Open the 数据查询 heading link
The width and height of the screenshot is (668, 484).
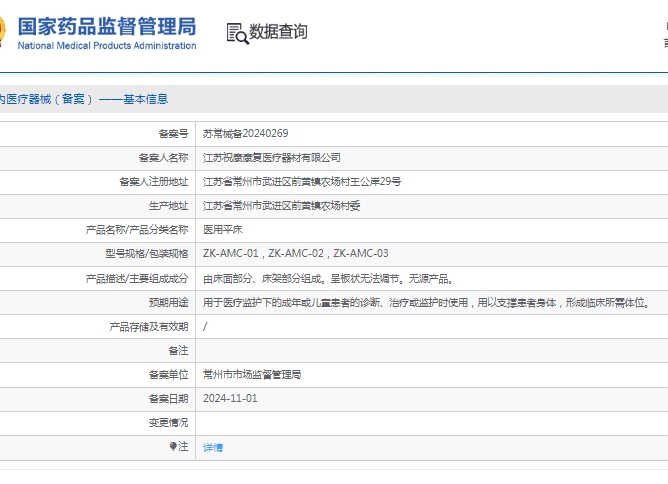click(x=278, y=32)
